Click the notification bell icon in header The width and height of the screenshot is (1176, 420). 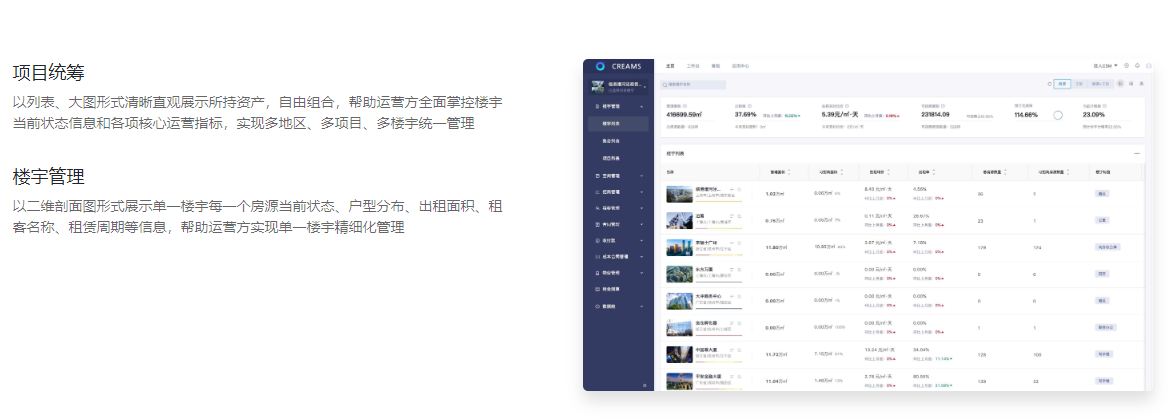pos(1137,66)
